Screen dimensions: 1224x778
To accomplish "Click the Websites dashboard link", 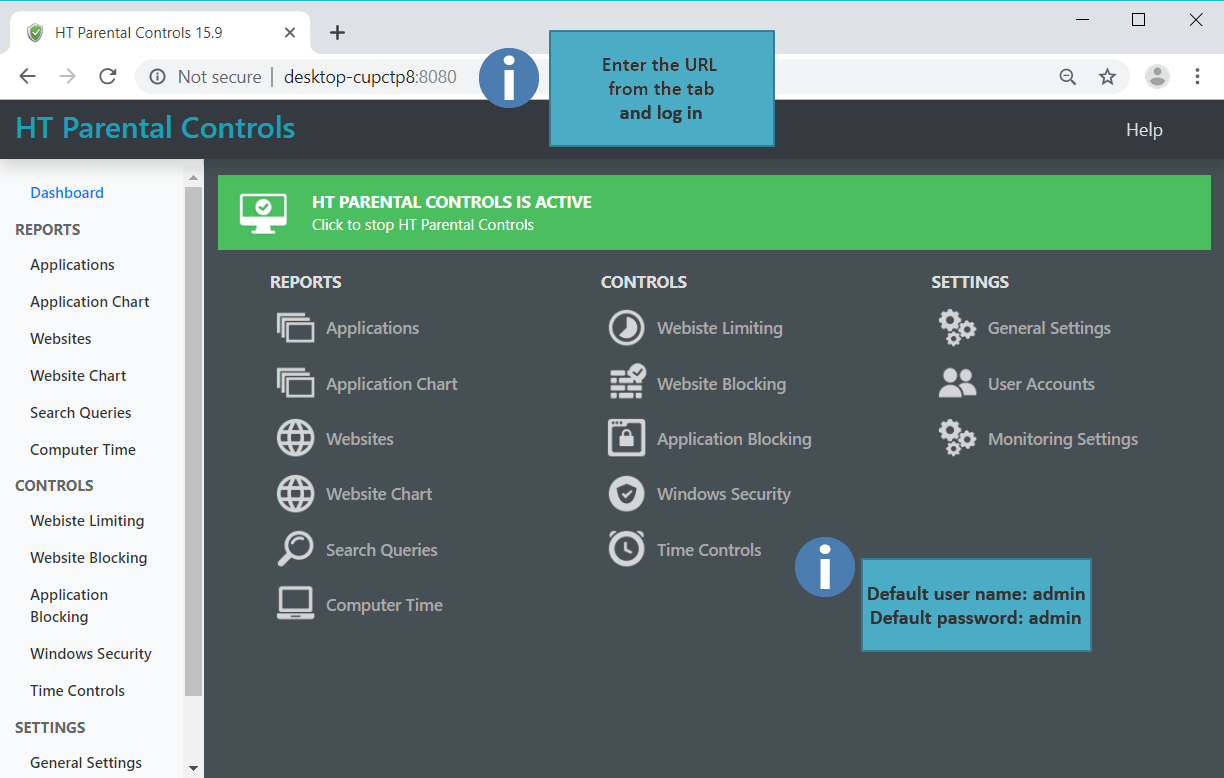I will point(360,439).
